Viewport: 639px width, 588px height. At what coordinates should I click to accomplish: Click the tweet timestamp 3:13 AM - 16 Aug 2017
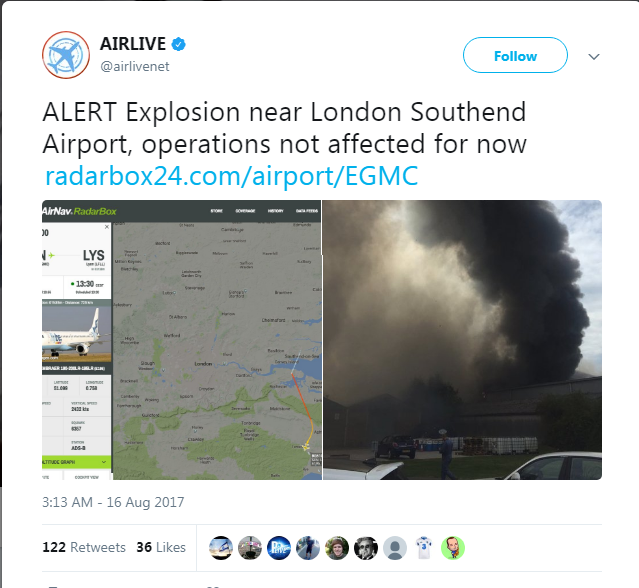(x=113, y=502)
